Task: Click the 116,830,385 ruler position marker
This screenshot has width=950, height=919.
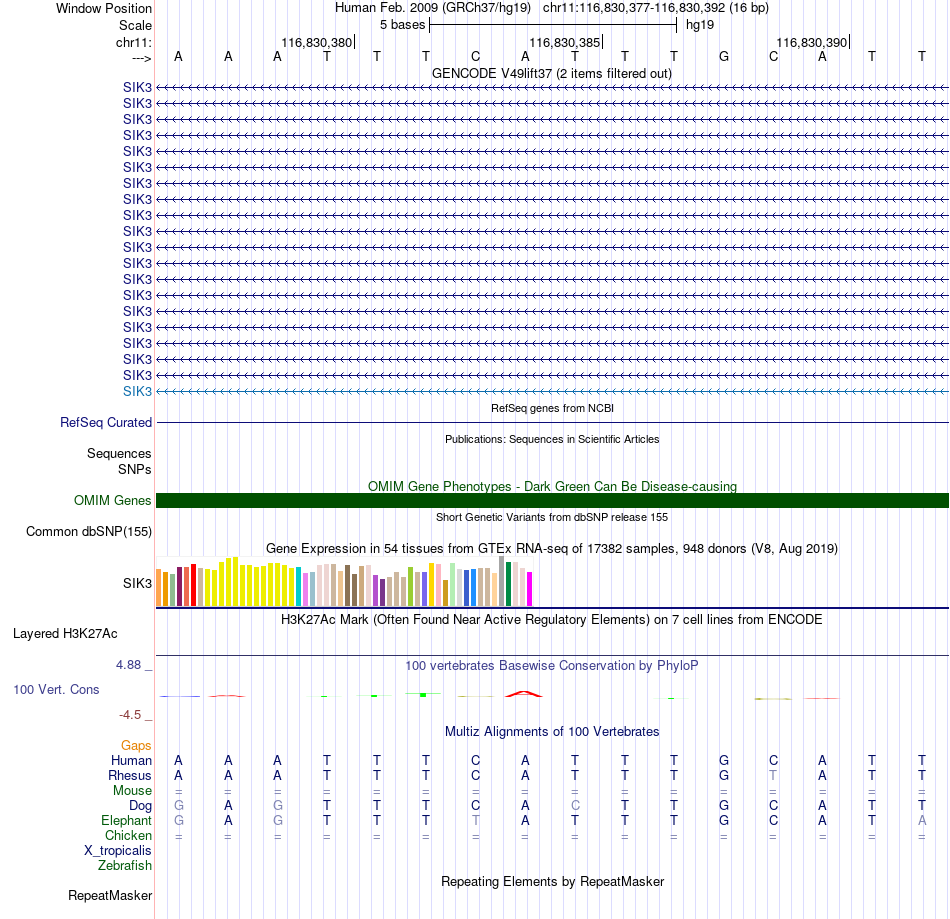Action: point(564,42)
